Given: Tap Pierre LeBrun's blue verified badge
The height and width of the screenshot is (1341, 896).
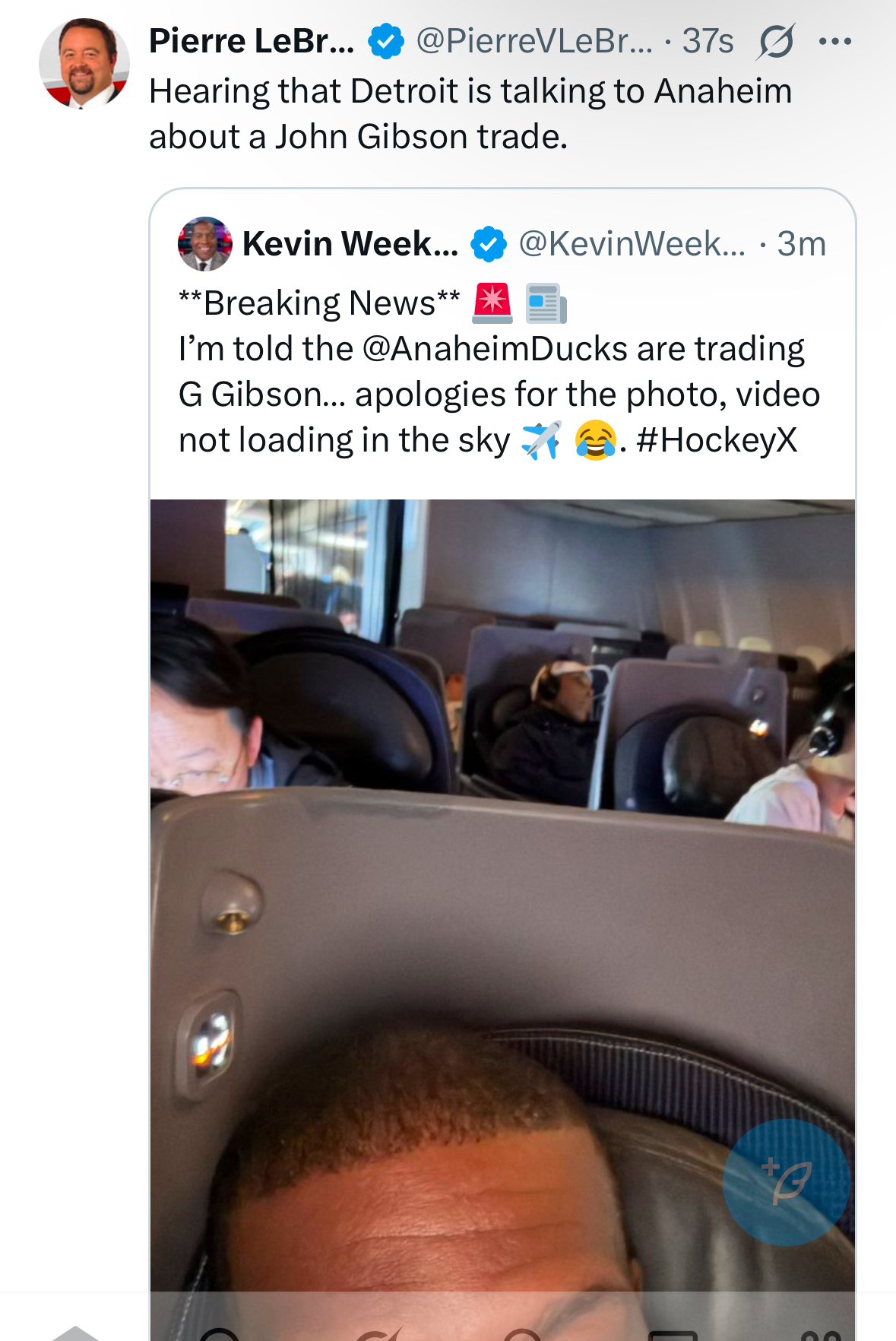Looking at the screenshot, I should [x=386, y=41].
